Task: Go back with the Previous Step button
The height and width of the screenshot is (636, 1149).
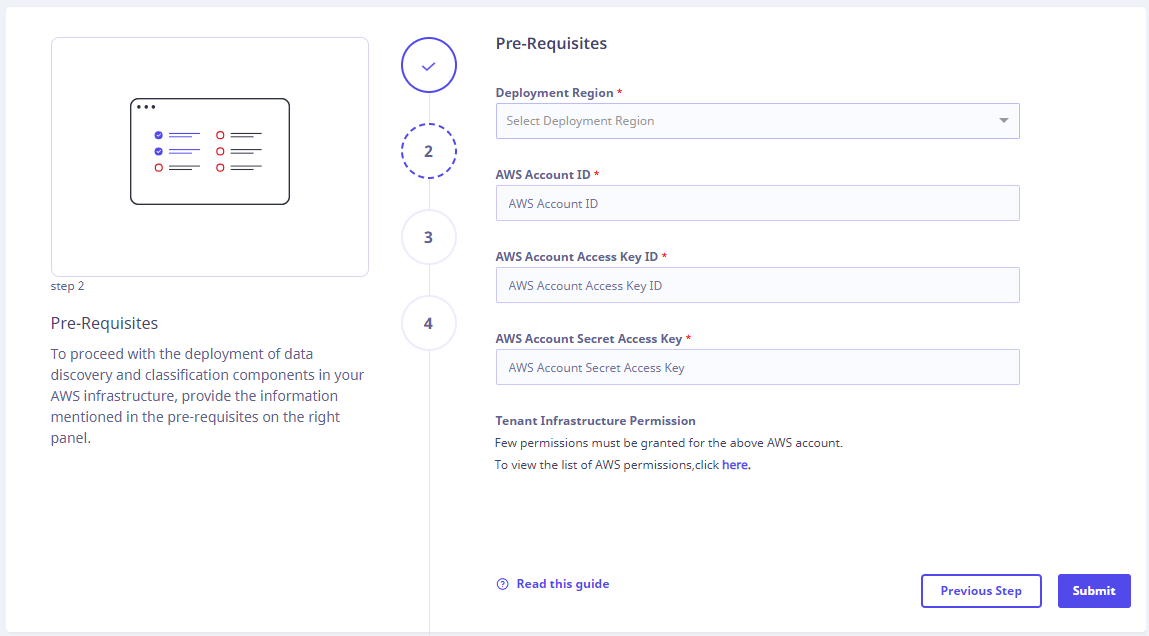Action: tap(980, 591)
